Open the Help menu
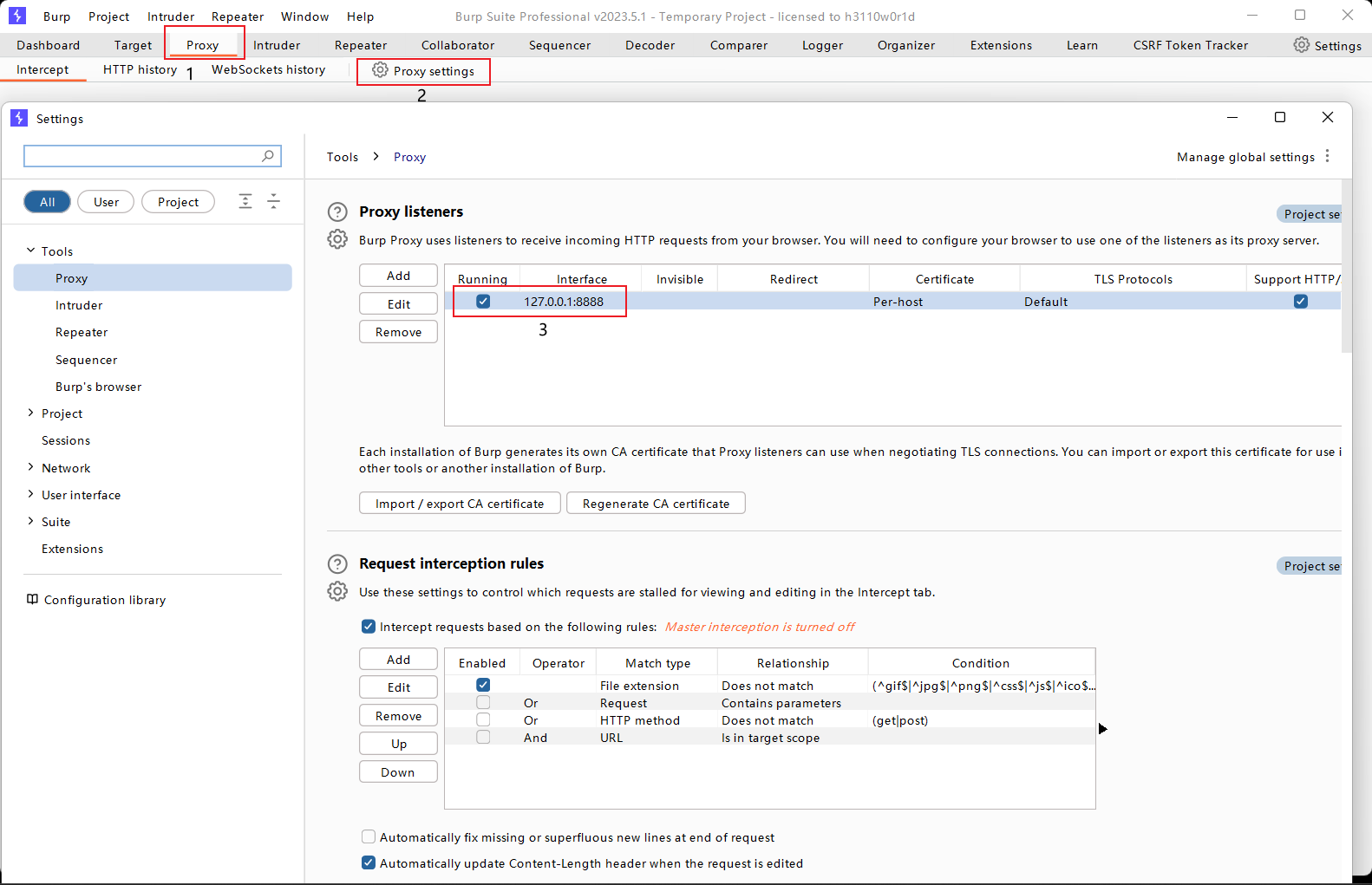1372x885 pixels. [x=360, y=16]
